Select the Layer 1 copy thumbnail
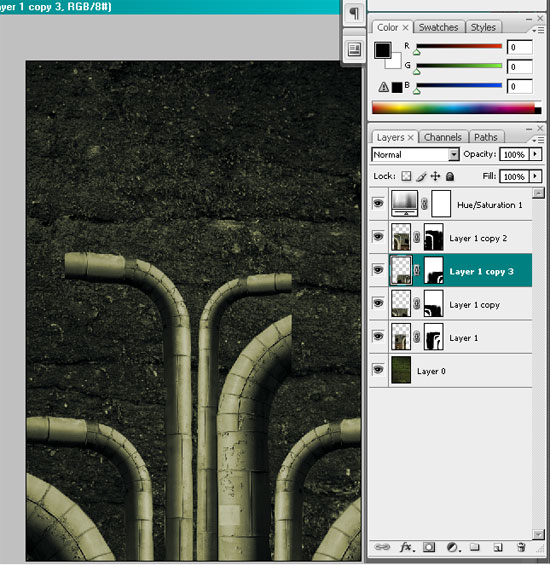The width and height of the screenshot is (550, 565). point(401,303)
